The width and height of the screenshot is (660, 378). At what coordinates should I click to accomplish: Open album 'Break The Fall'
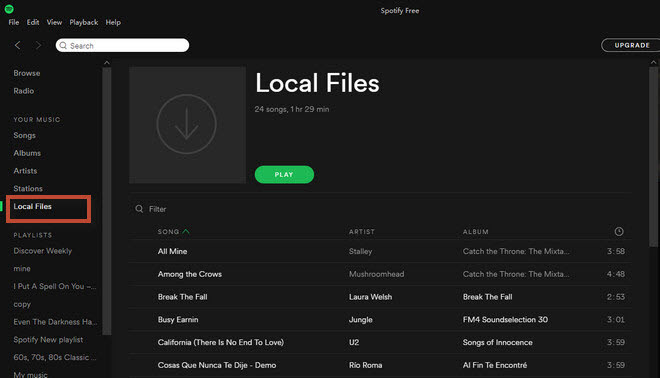[x=487, y=297]
